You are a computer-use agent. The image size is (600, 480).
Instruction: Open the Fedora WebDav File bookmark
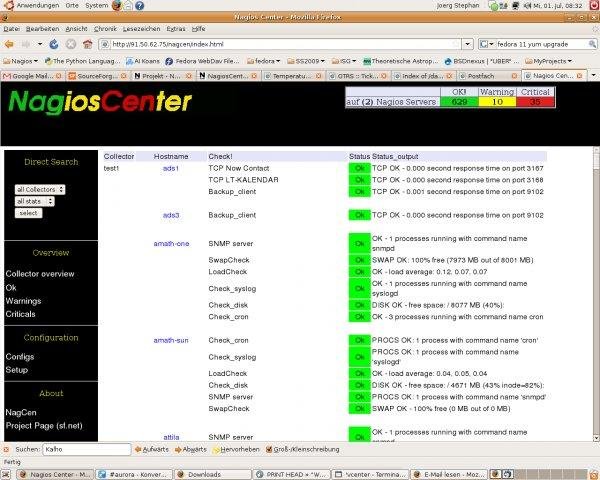202,61
